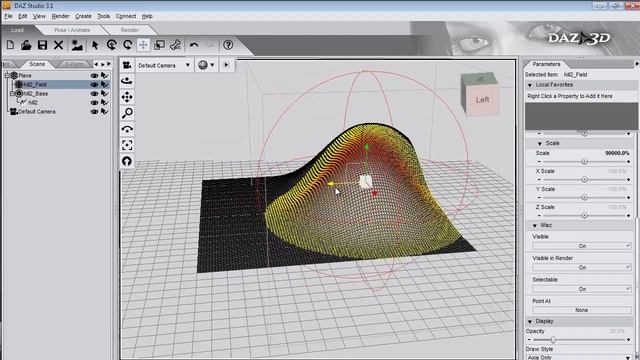Open the bone tool
Image resolution: width=640 pixels, height=360 pixels.
point(176,45)
